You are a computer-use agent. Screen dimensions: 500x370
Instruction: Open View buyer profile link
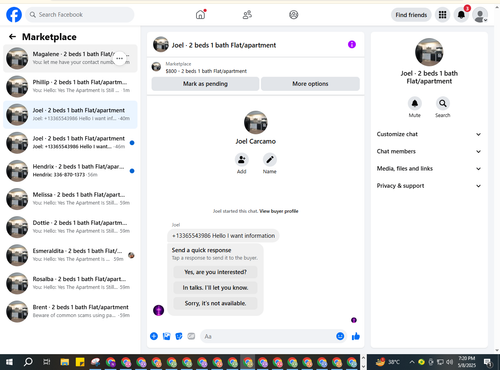pyautogui.click(x=279, y=211)
